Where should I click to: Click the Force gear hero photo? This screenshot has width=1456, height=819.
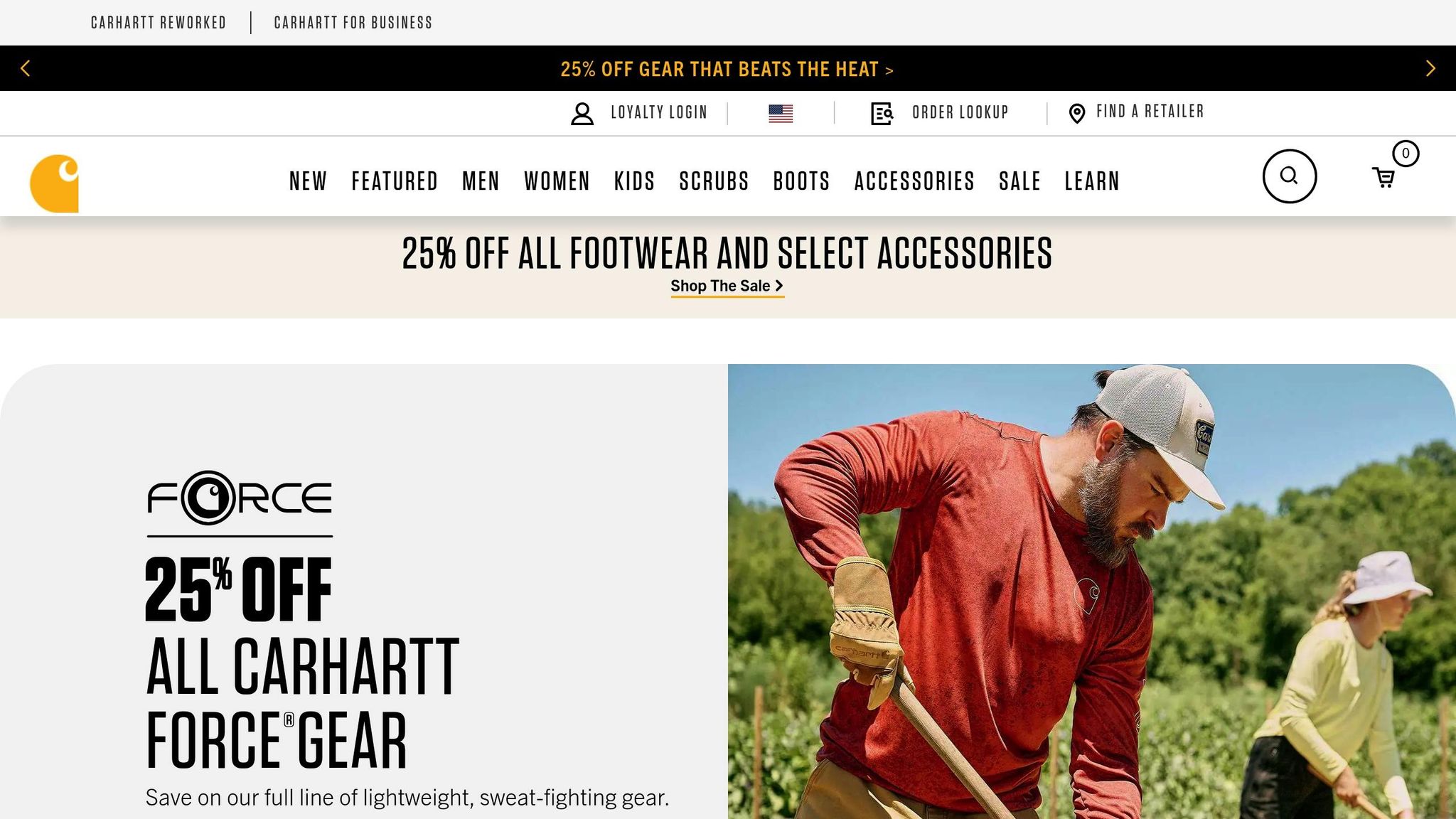click(1092, 591)
